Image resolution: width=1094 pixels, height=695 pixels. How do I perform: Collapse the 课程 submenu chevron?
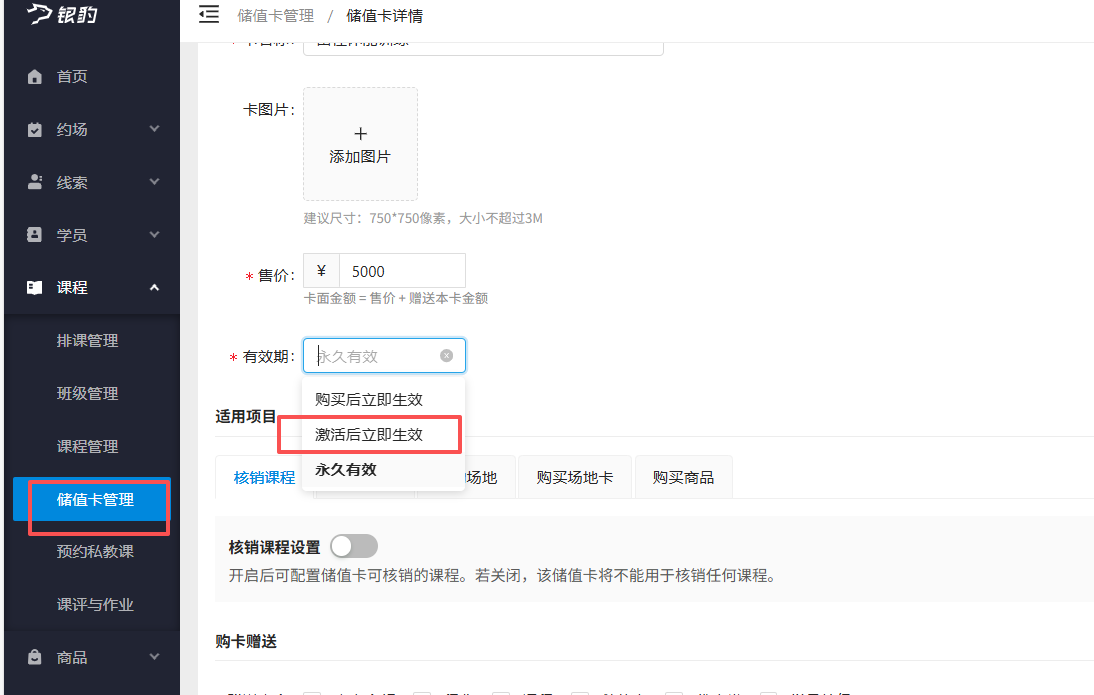coord(154,287)
